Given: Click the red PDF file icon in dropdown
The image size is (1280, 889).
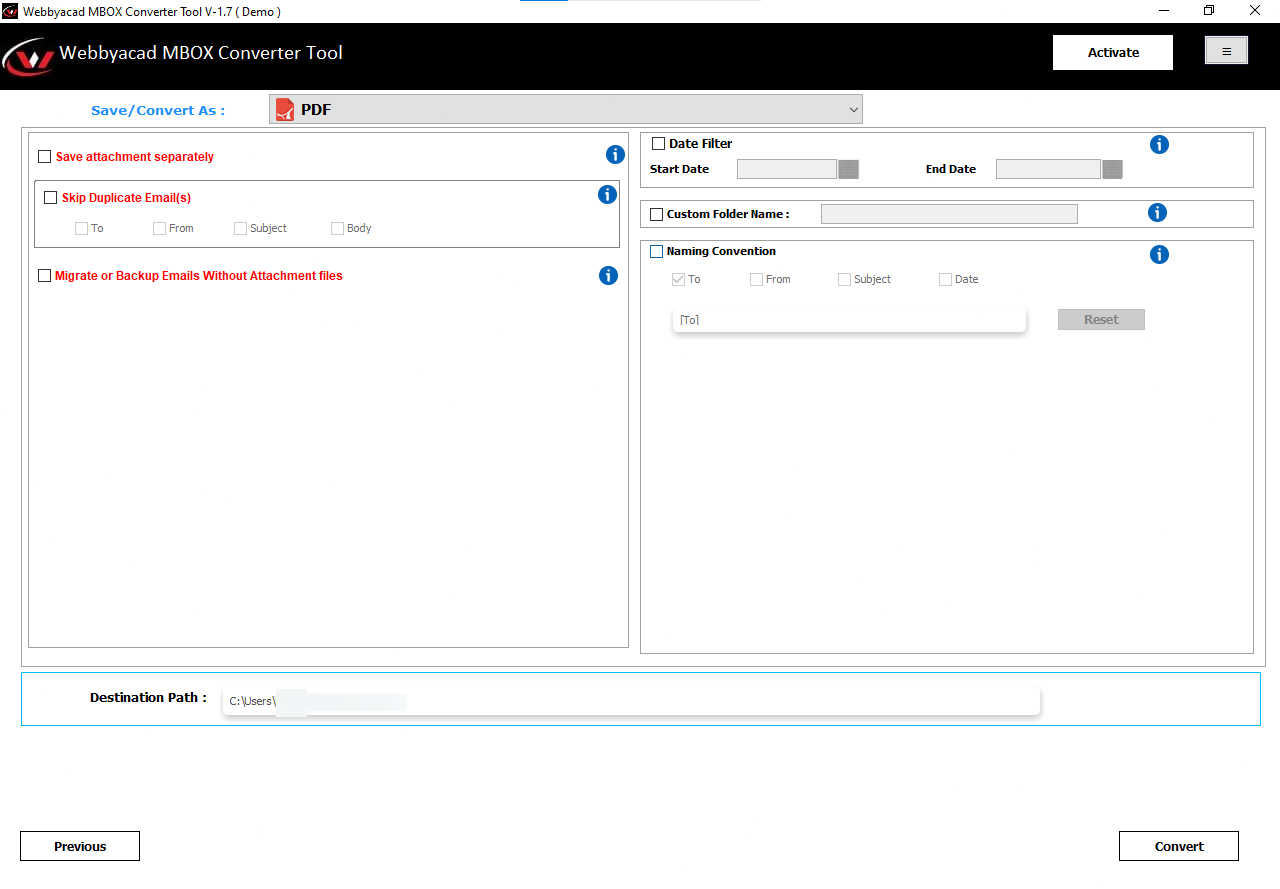Looking at the screenshot, I should point(285,110).
